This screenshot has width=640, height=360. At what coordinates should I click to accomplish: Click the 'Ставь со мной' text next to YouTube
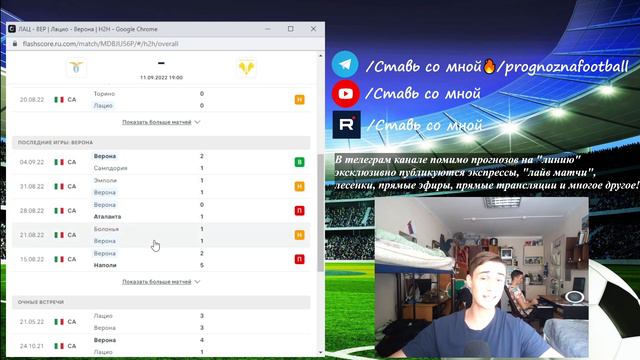(x=423, y=94)
